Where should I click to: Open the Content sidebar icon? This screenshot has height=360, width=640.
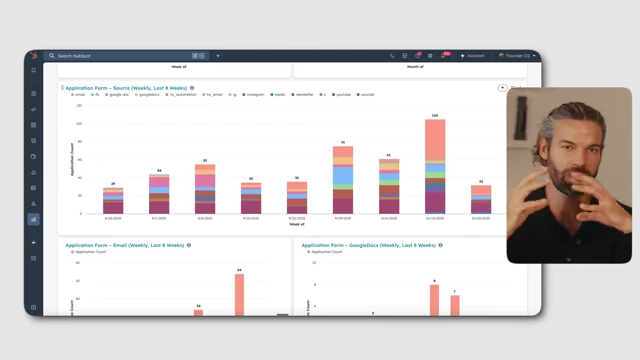(33, 125)
